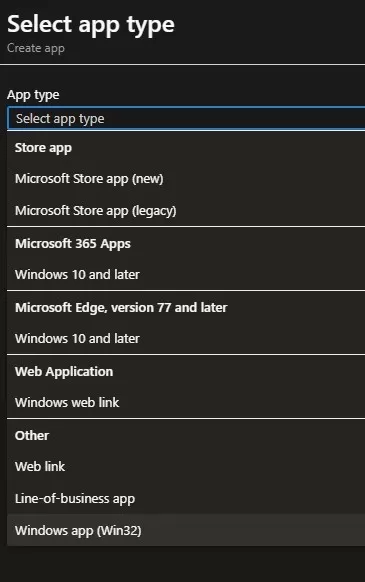
Task: Click the Store app group header
Action: click(43, 148)
